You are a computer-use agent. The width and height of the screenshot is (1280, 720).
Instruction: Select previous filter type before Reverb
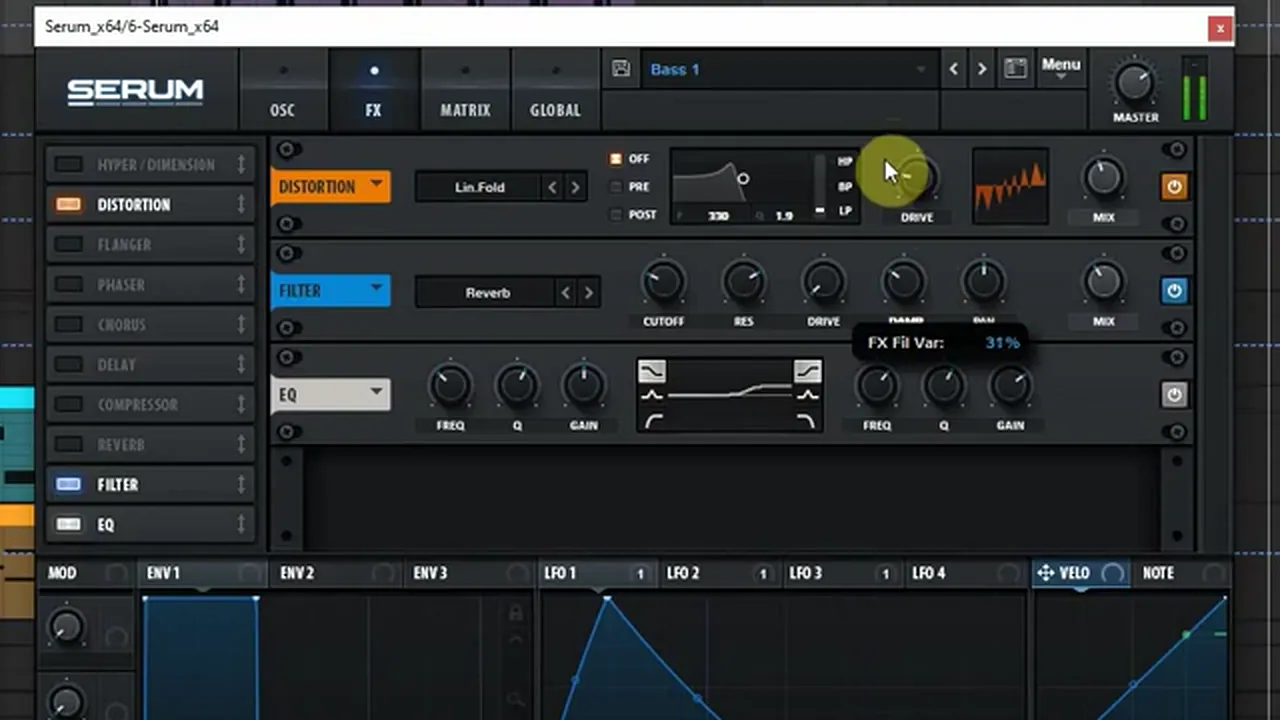[x=566, y=293]
